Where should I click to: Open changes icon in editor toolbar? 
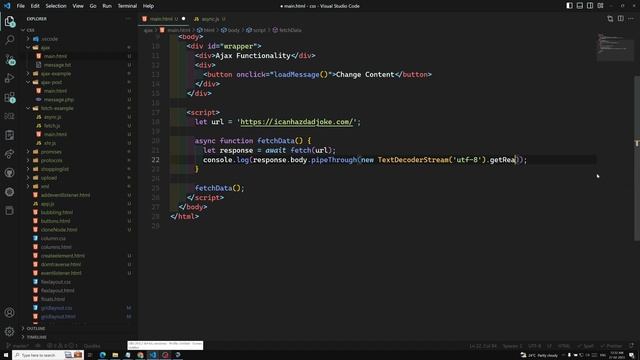pyautogui.click(x=610, y=19)
